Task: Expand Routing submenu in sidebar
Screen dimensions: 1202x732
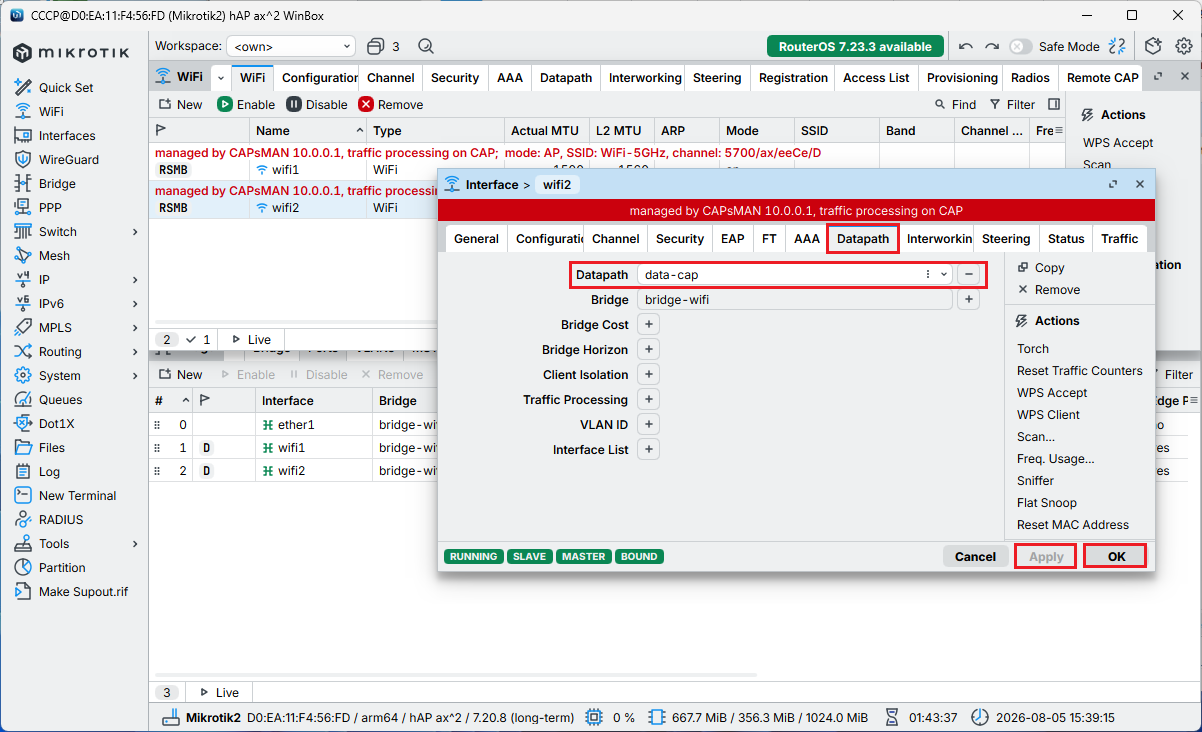Action: point(135,351)
